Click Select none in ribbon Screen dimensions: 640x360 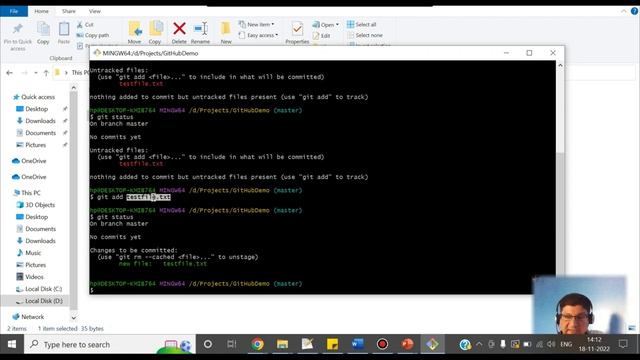coord(365,36)
